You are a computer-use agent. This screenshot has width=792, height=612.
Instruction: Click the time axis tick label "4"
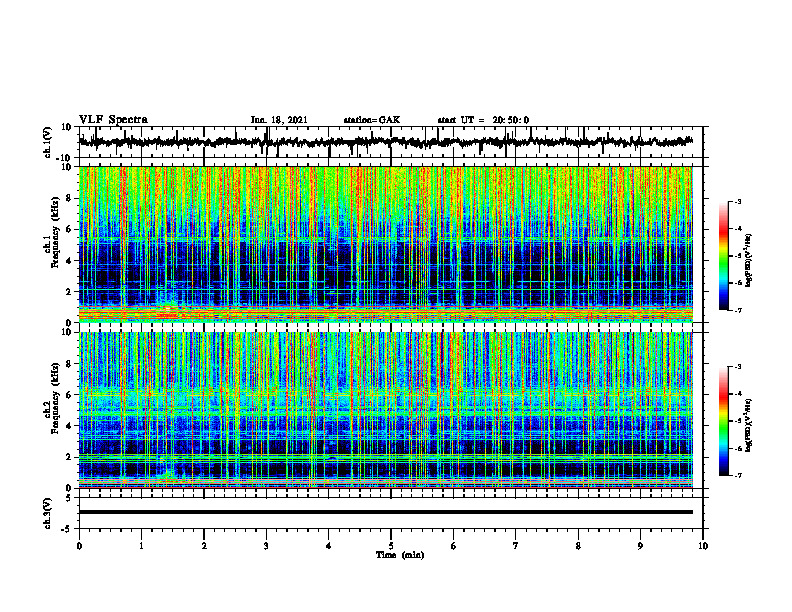(329, 546)
